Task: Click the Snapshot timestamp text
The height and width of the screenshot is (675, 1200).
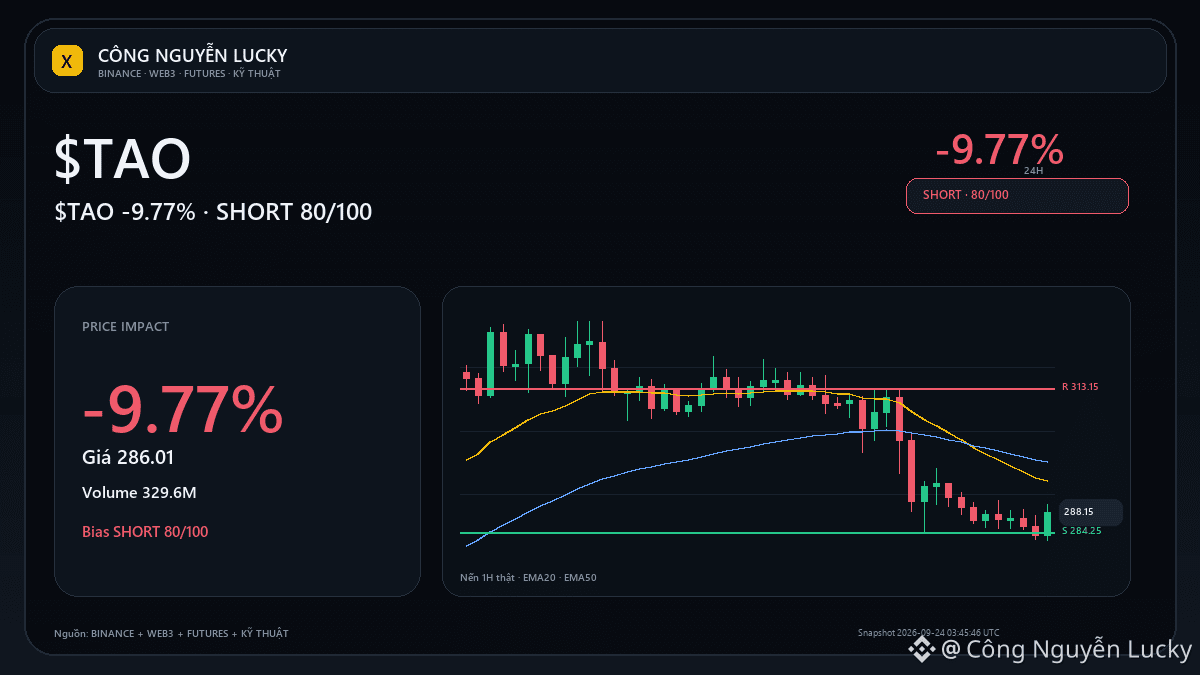Action: point(928,633)
